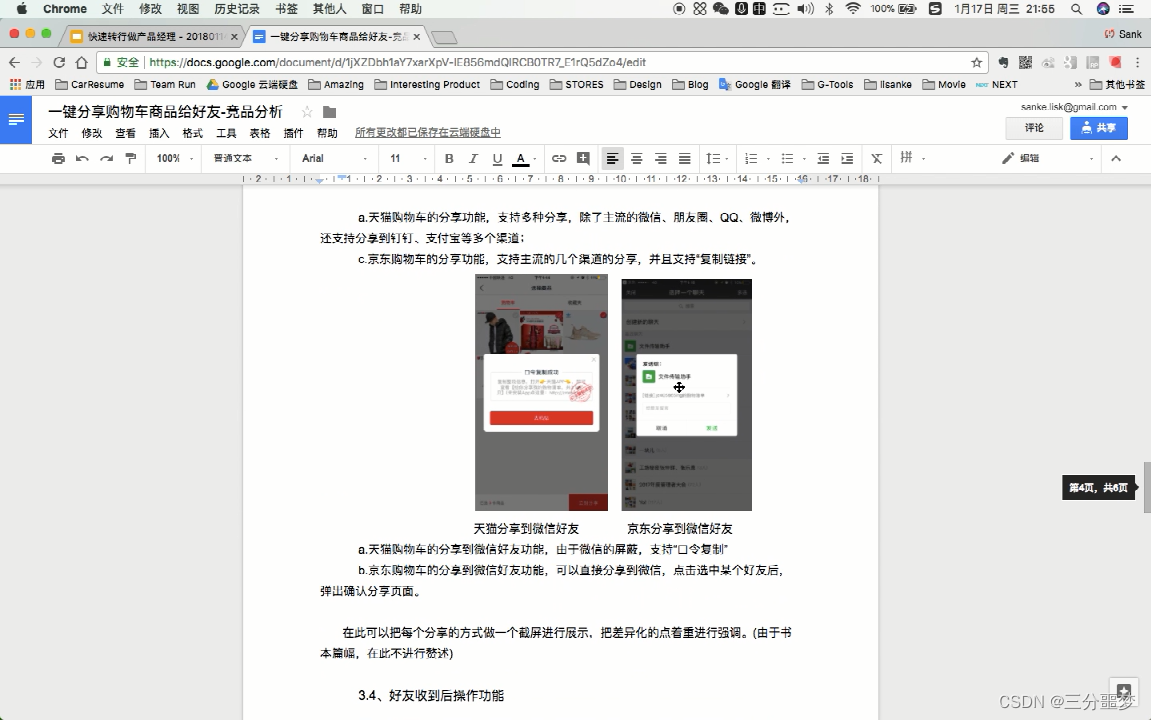Toggle Italic formatting
This screenshot has height=720, width=1151.
tap(473, 158)
